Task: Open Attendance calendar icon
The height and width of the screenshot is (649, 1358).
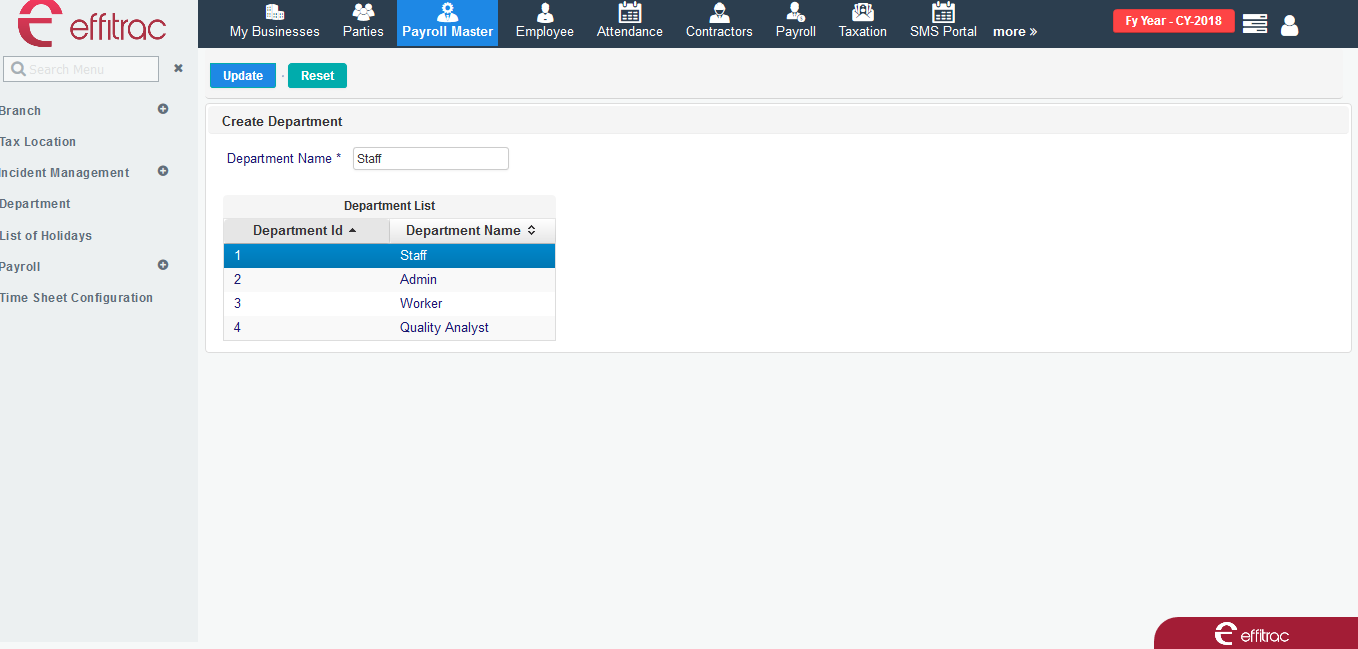Action: (x=629, y=12)
